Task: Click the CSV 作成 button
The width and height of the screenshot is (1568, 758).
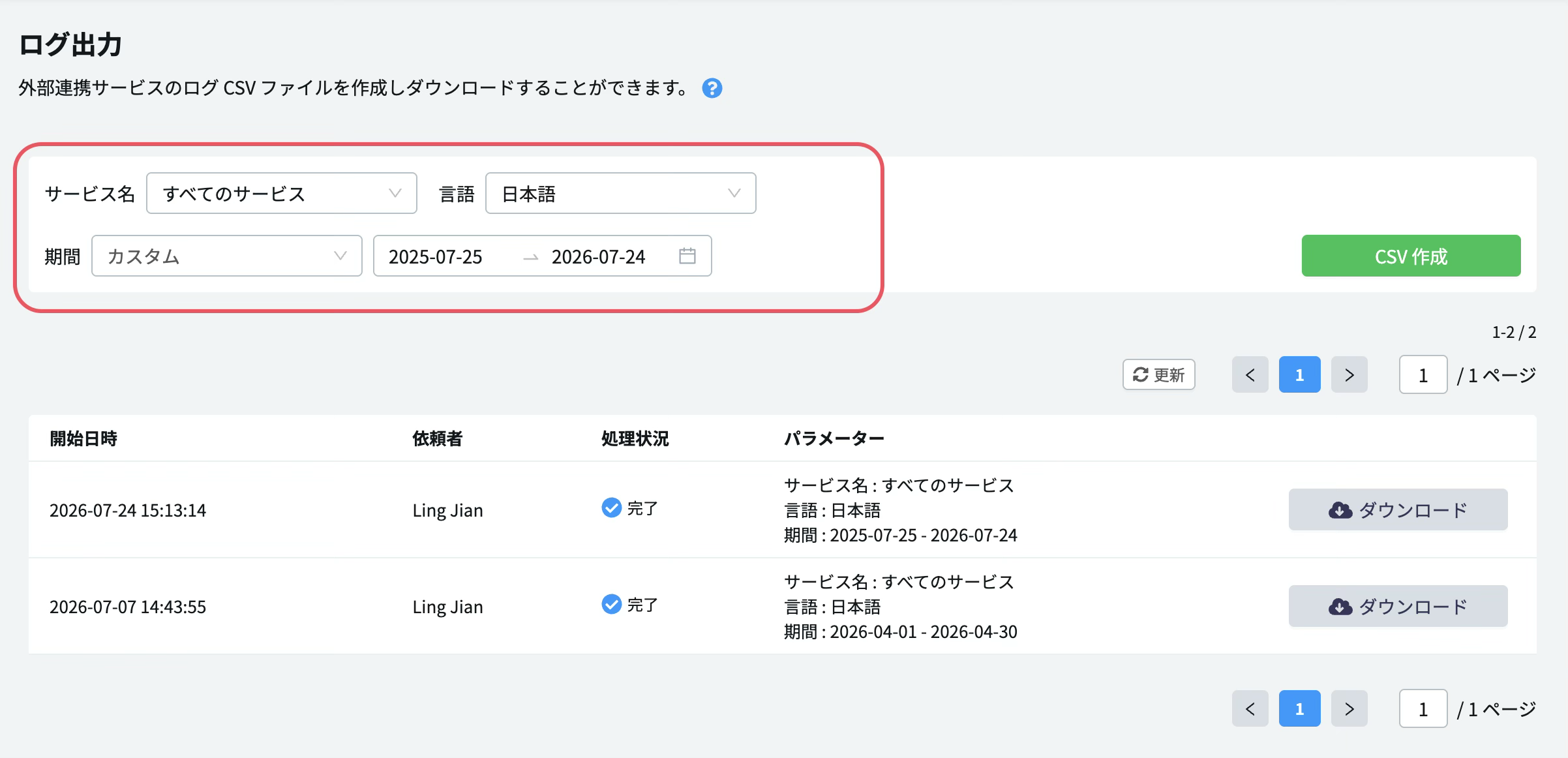Action: click(1411, 256)
